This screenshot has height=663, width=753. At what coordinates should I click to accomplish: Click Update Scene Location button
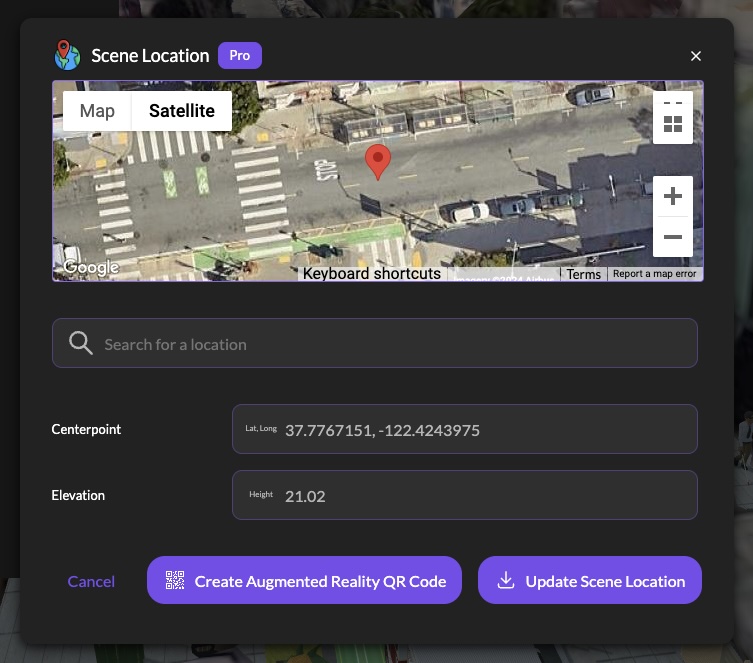(x=590, y=581)
